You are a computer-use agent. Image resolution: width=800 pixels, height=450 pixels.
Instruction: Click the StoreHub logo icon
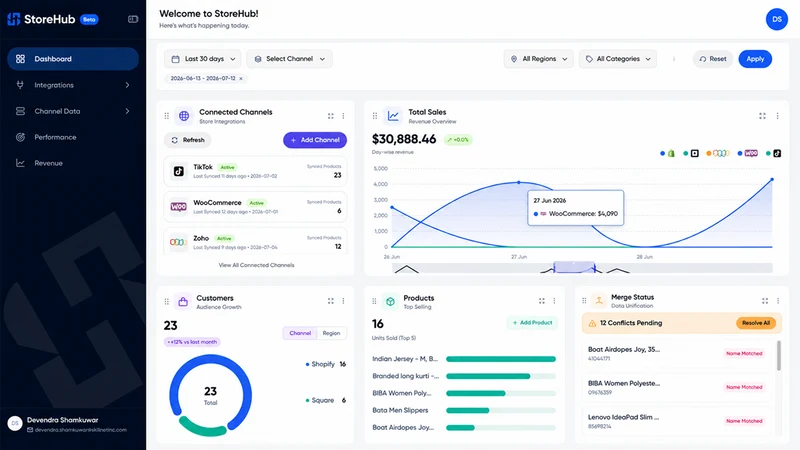click(x=14, y=19)
